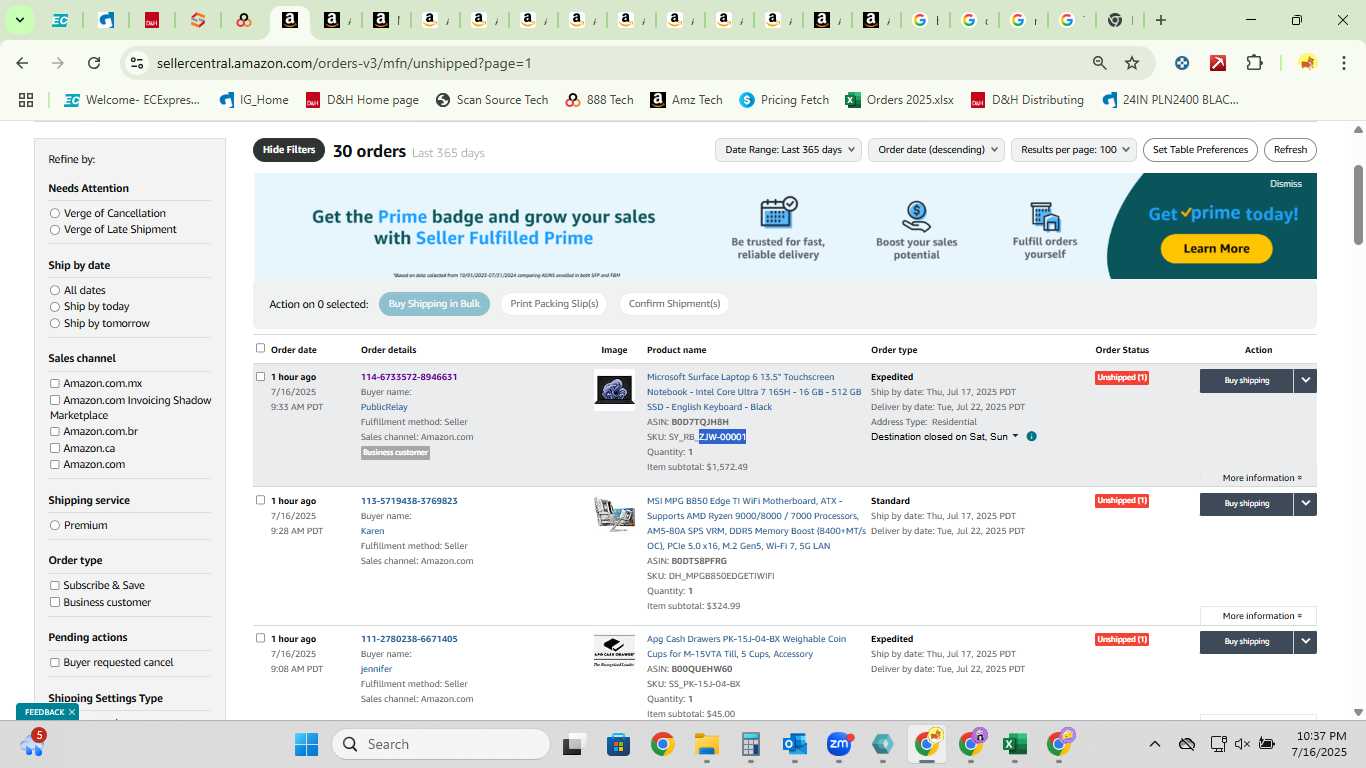Image resolution: width=1366 pixels, height=768 pixels.
Task: Open the red arrow extension icon
Action: 1218,63
